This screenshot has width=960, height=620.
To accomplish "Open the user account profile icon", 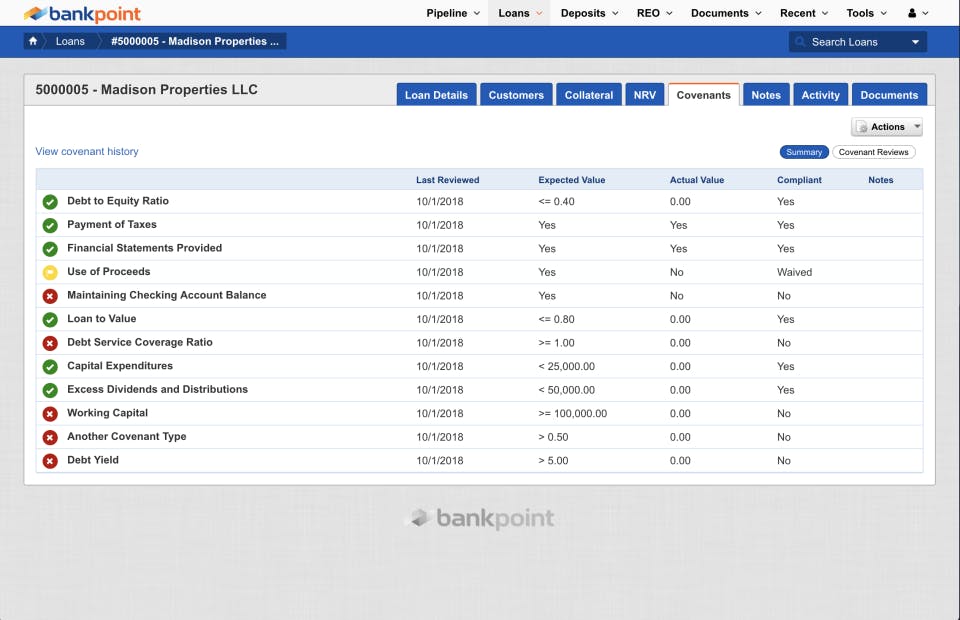I will [912, 13].
